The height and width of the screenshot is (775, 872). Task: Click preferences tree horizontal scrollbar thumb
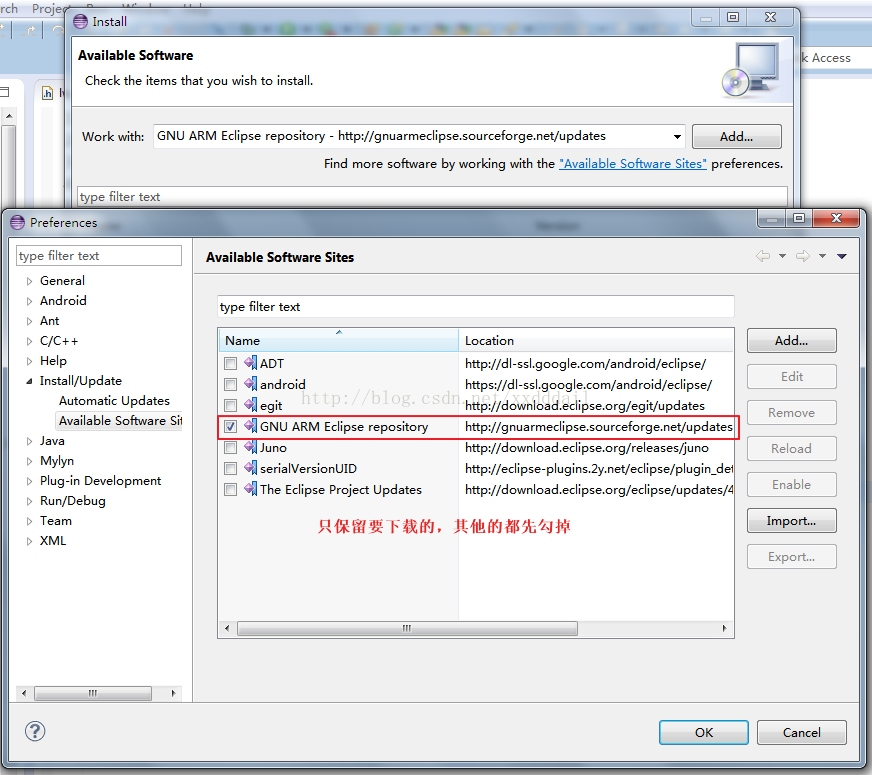93,693
